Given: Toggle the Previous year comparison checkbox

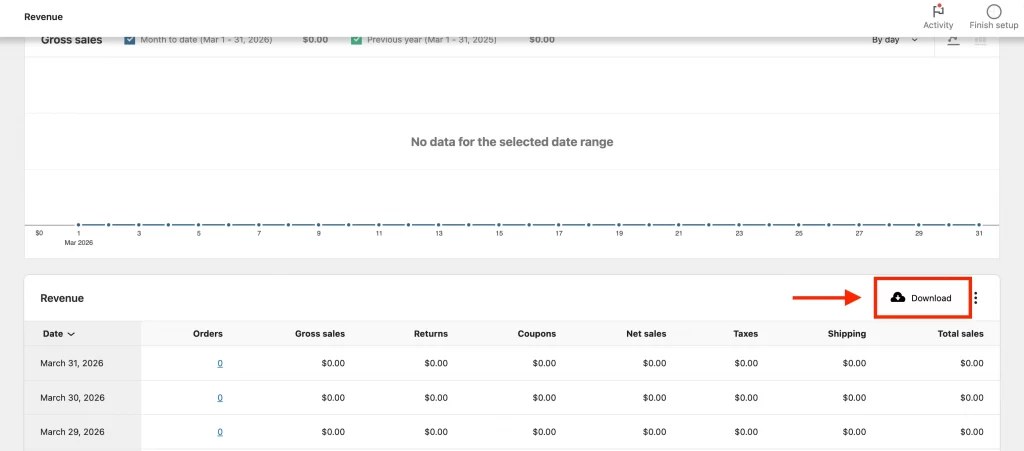Looking at the screenshot, I should tap(357, 40).
